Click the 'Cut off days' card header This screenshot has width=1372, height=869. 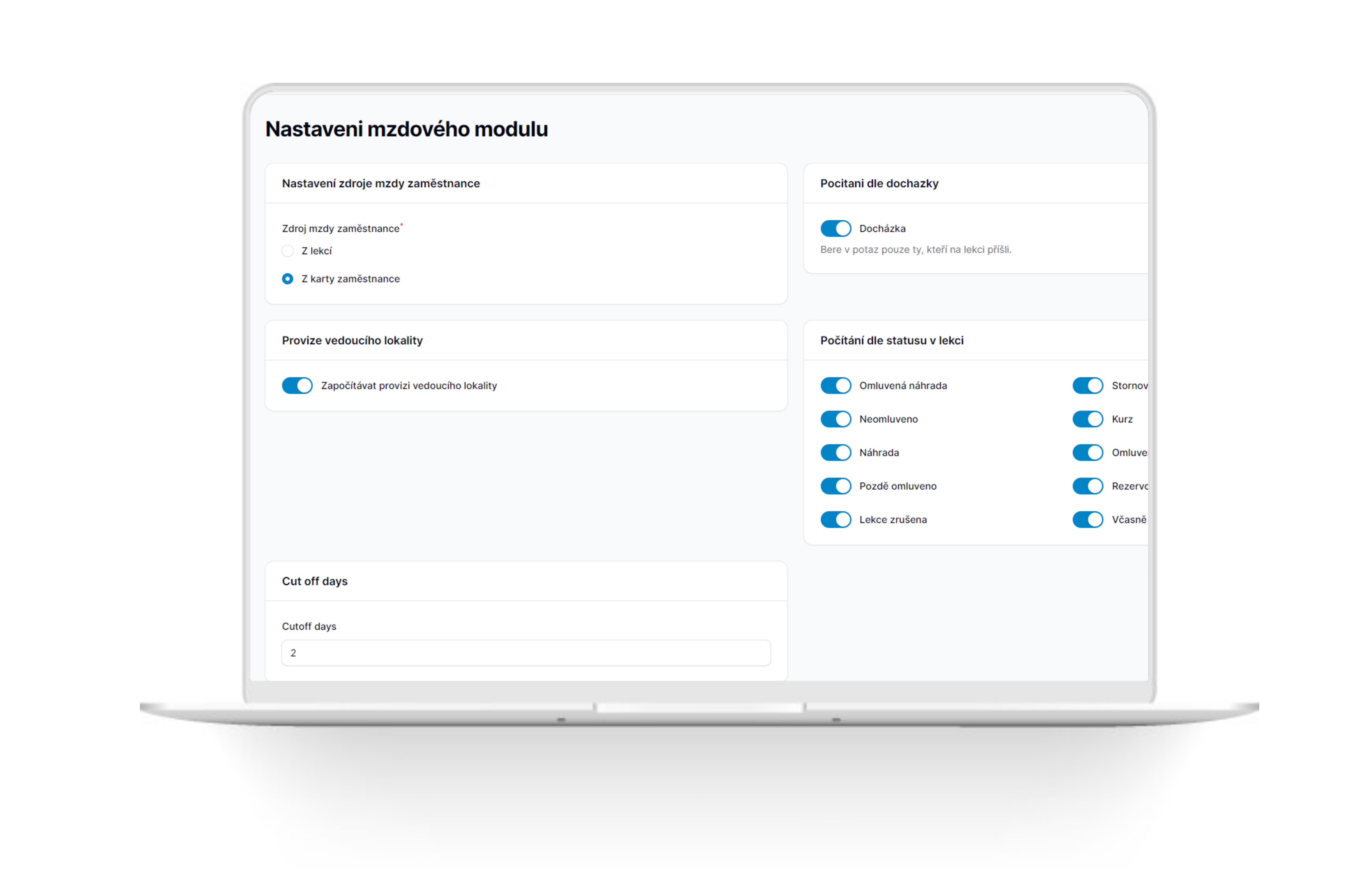click(314, 581)
